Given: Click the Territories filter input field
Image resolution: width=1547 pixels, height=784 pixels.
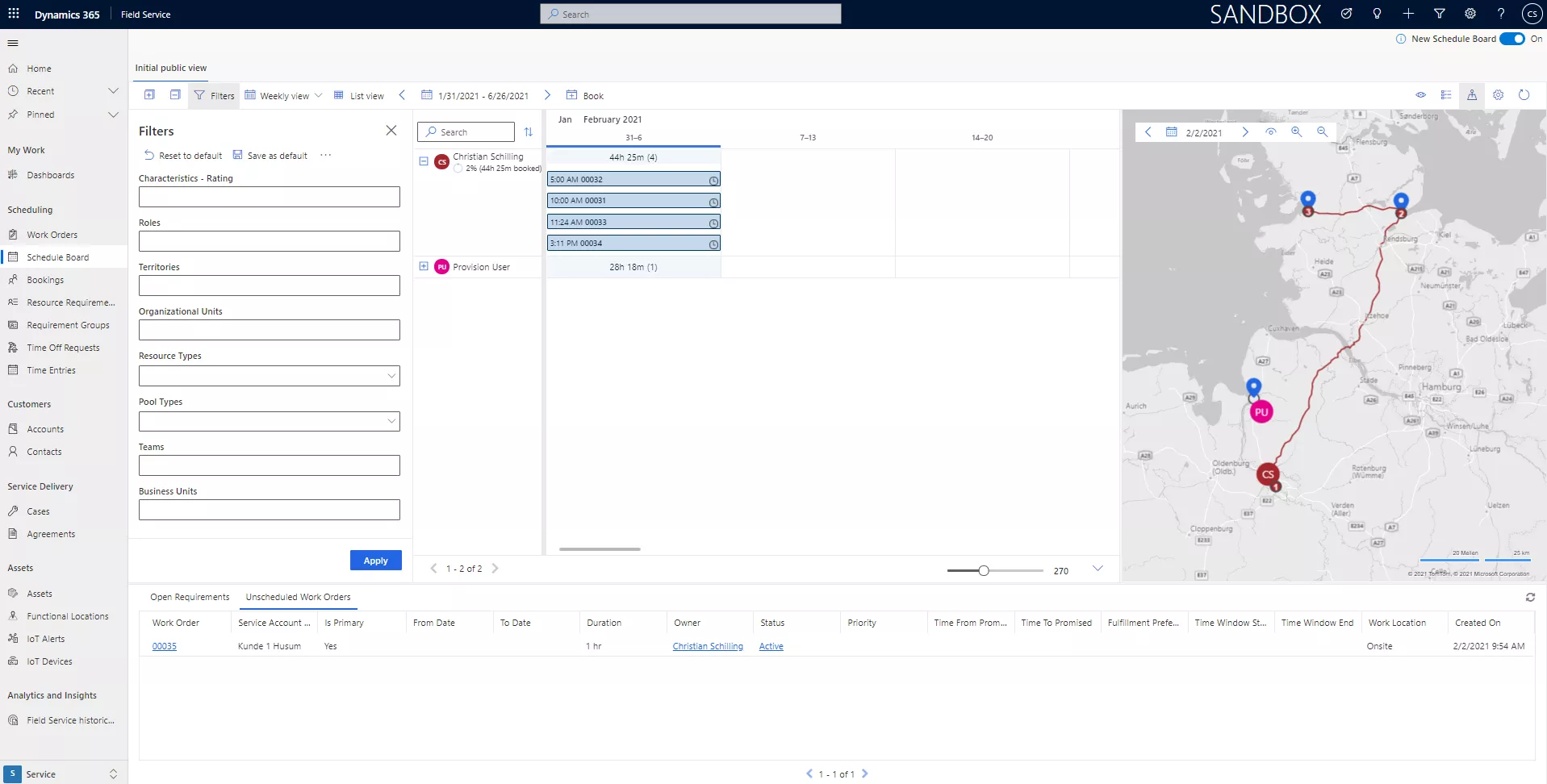Looking at the screenshot, I should point(270,286).
